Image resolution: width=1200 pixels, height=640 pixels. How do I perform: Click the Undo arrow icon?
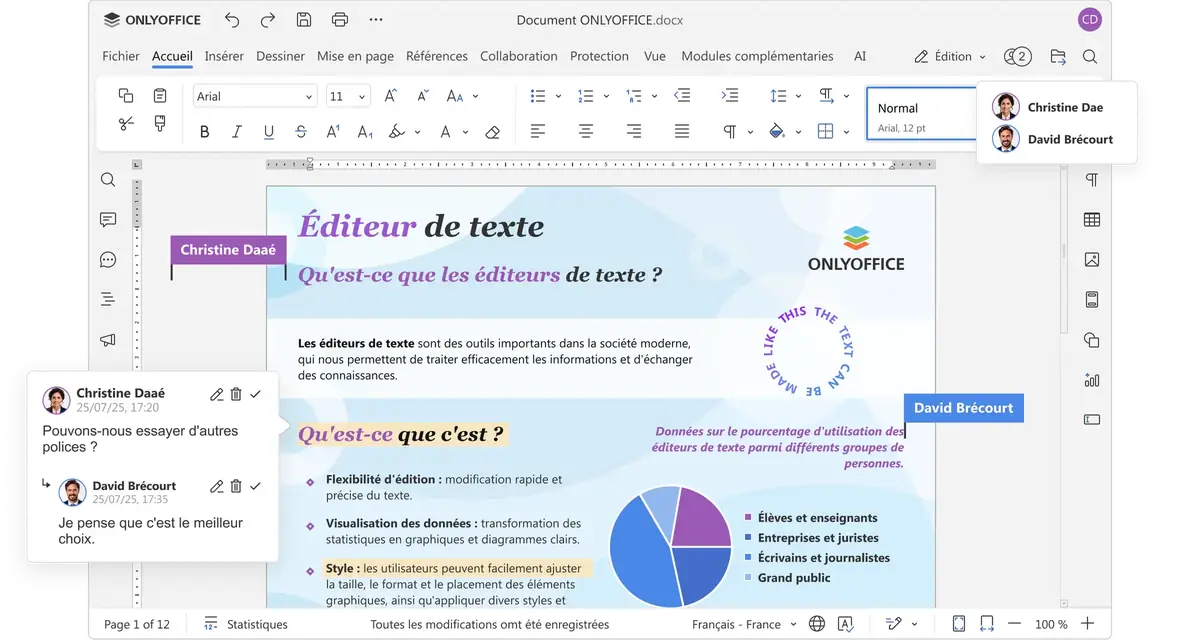click(232, 20)
